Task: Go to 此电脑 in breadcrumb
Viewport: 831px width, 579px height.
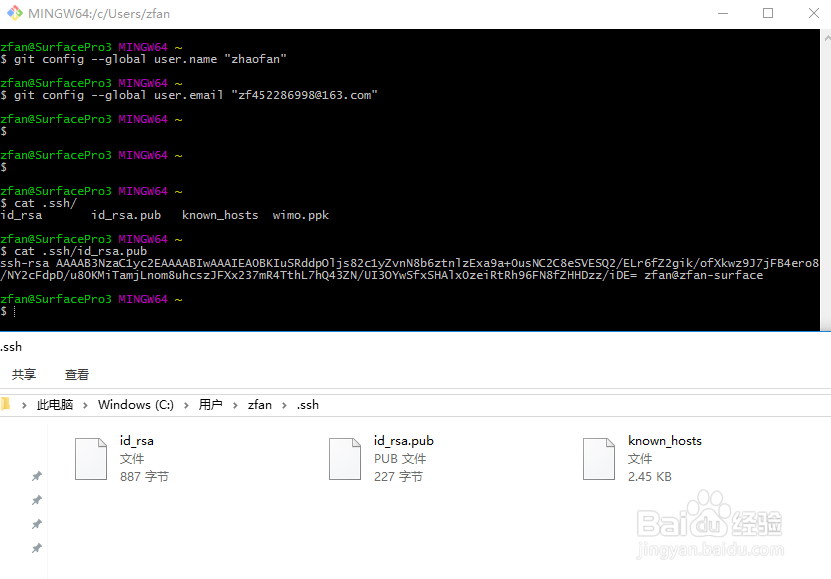Action: tap(55, 405)
